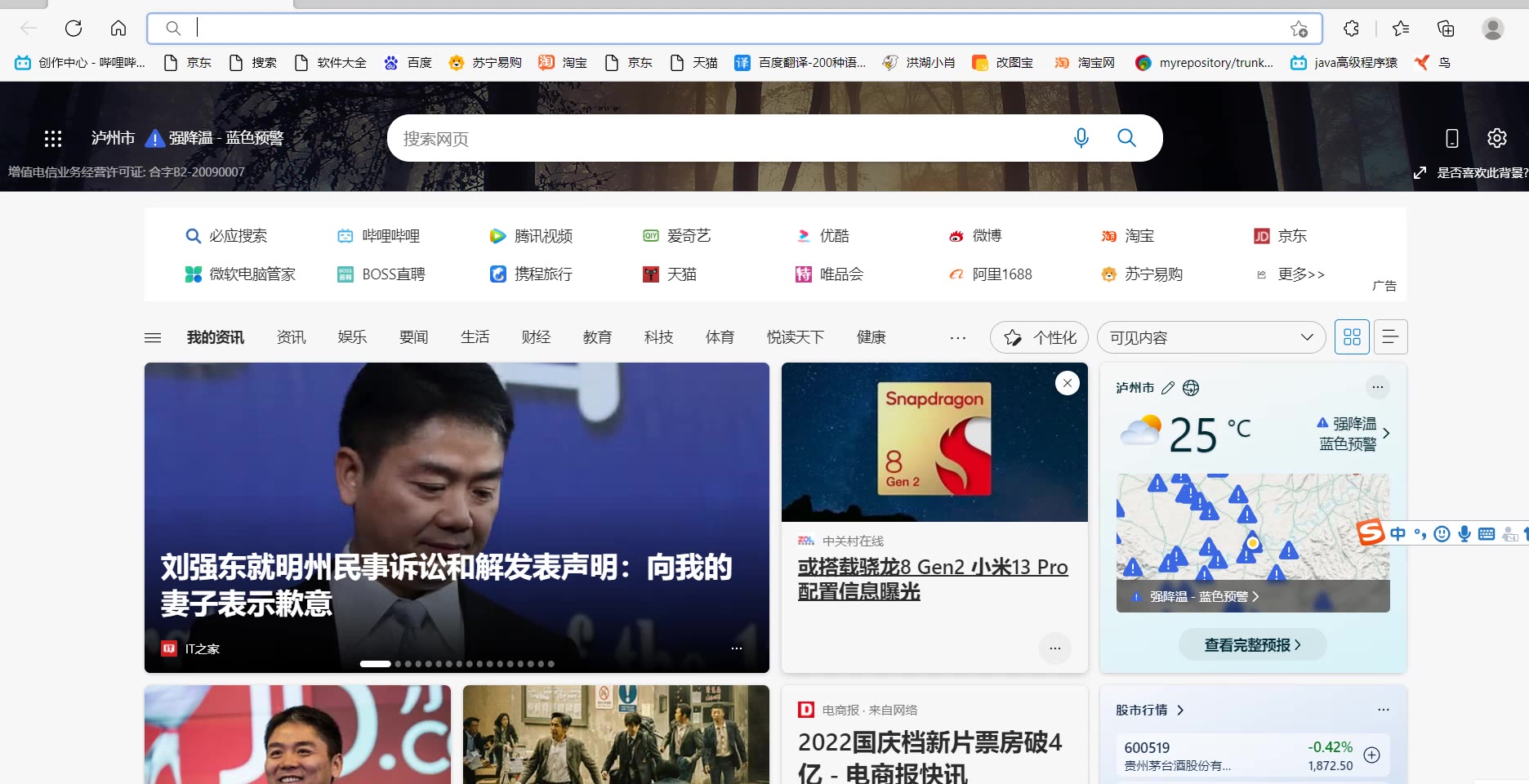Open Sogou soft keyboard icon
1529x784 pixels.
pyautogui.click(x=1487, y=534)
